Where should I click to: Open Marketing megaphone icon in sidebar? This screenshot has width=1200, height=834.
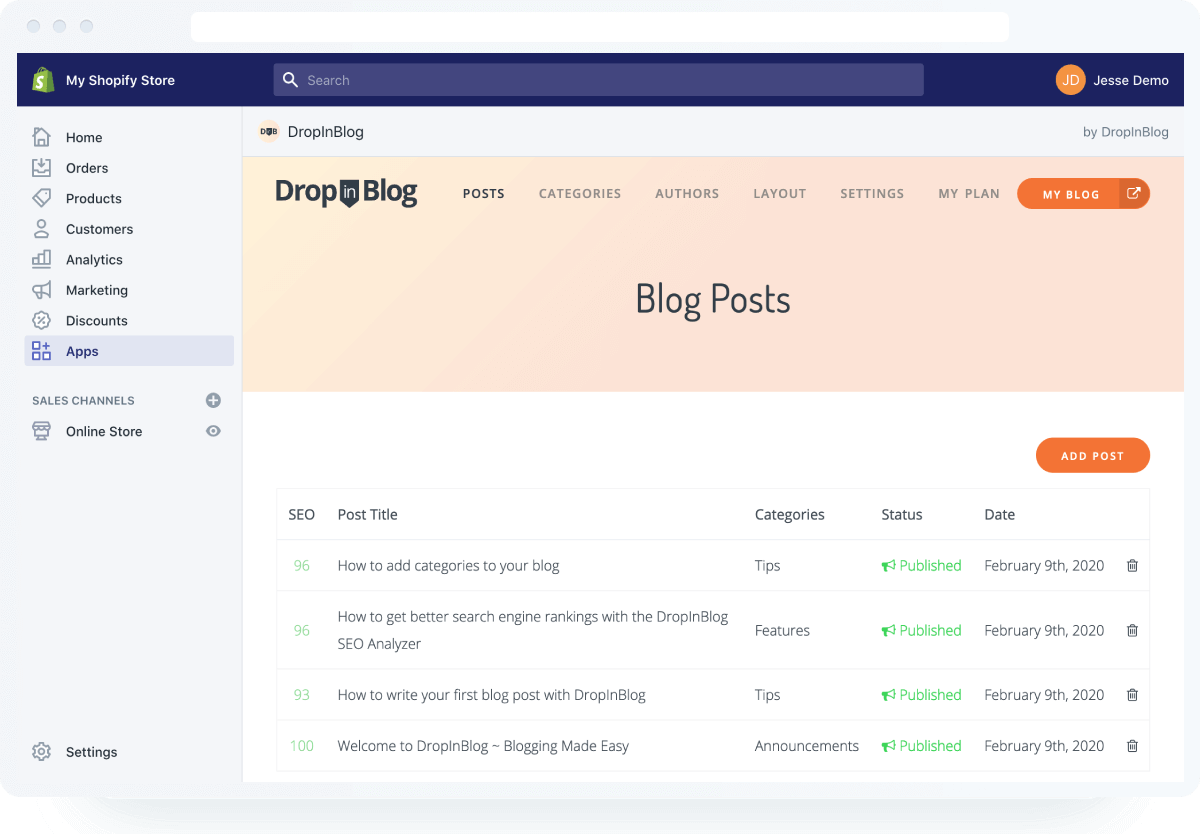(41, 290)
